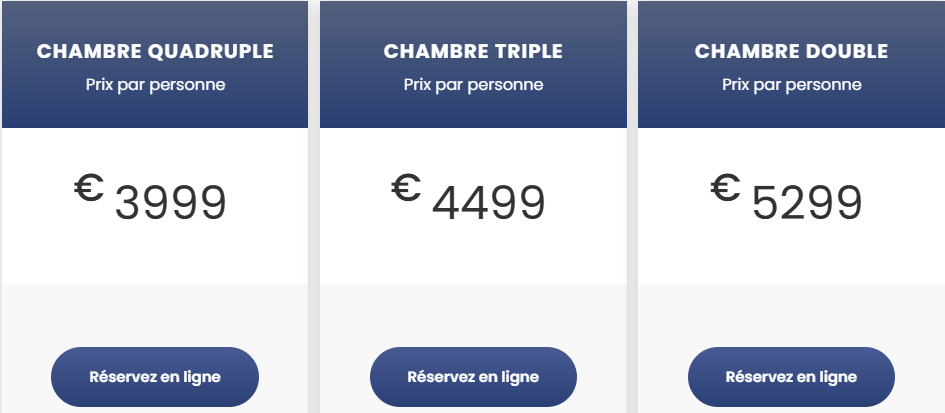Click gray footer area above Quadruple's reserve button

point(155,312)
